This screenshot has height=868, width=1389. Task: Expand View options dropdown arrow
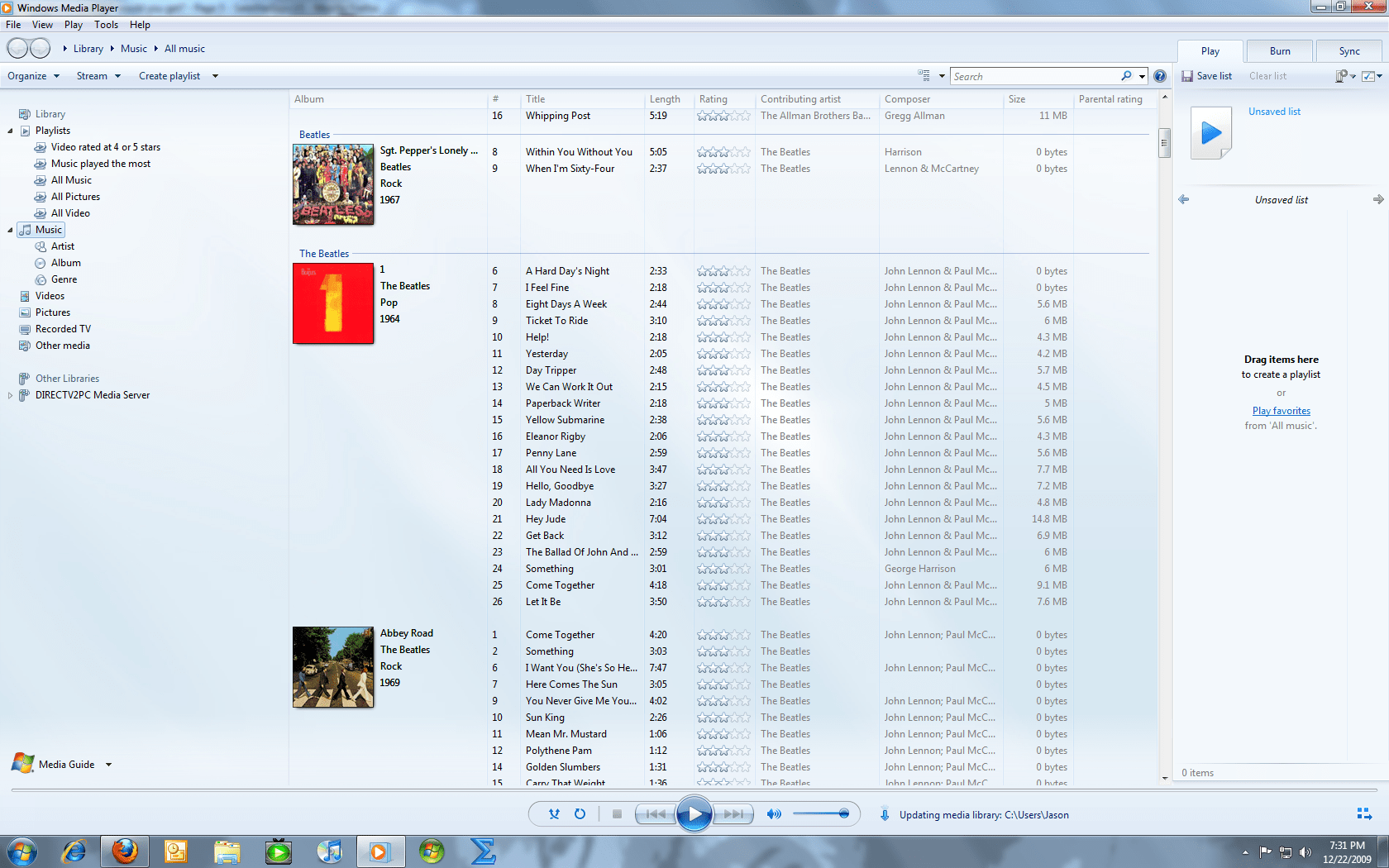pos(942,76)
